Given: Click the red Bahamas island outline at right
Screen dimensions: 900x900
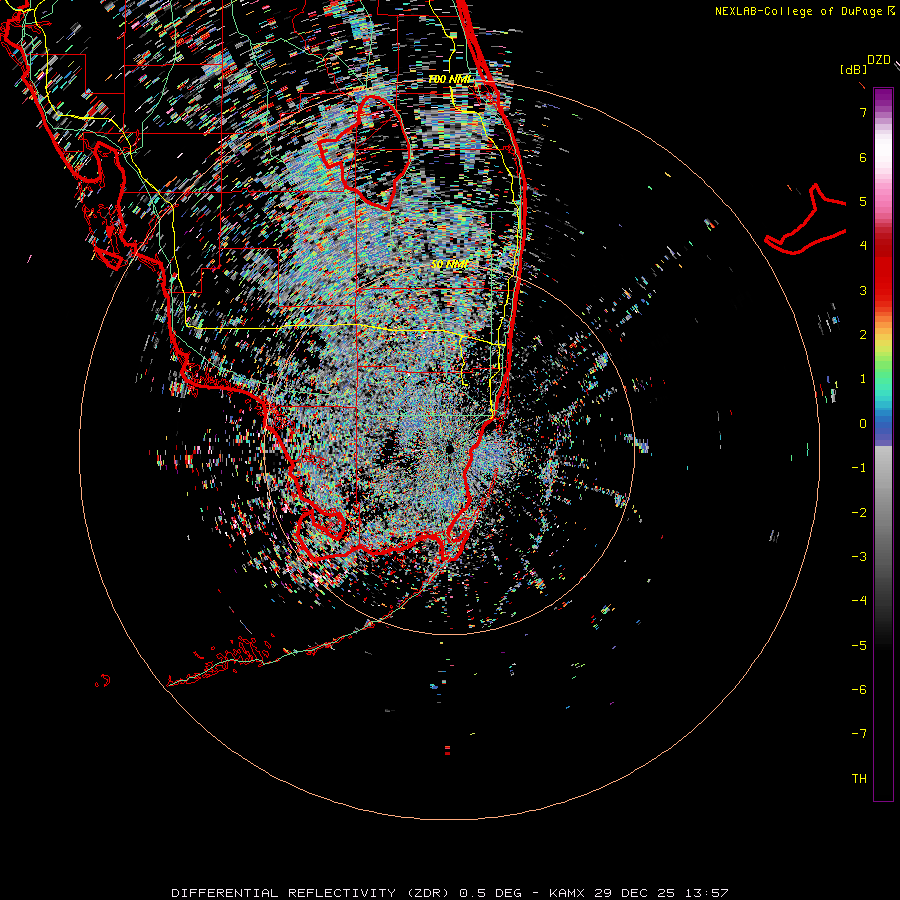Looking at the screenshot, I should (806, 219).
